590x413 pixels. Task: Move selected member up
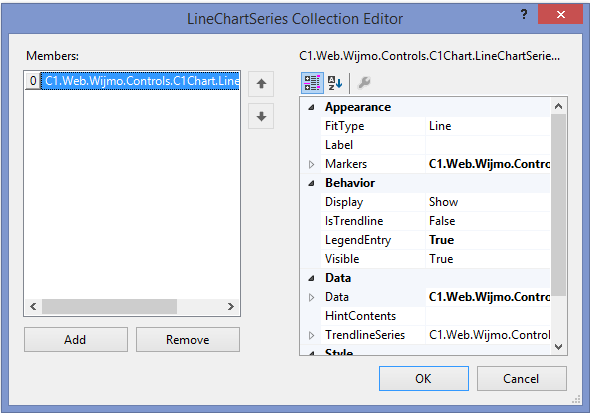(x=261, y=84)
